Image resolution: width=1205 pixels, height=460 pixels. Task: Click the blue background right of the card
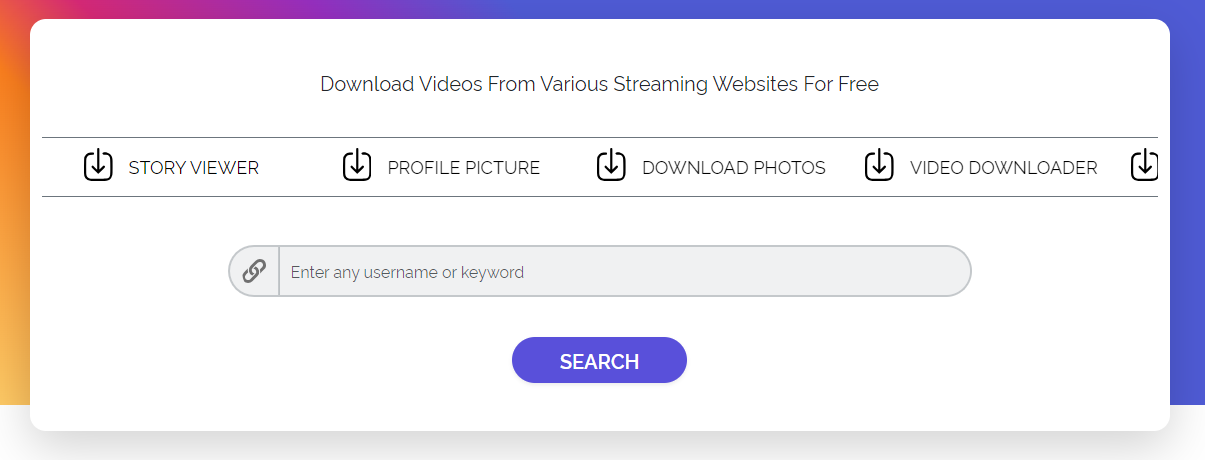pos(1187,200)
